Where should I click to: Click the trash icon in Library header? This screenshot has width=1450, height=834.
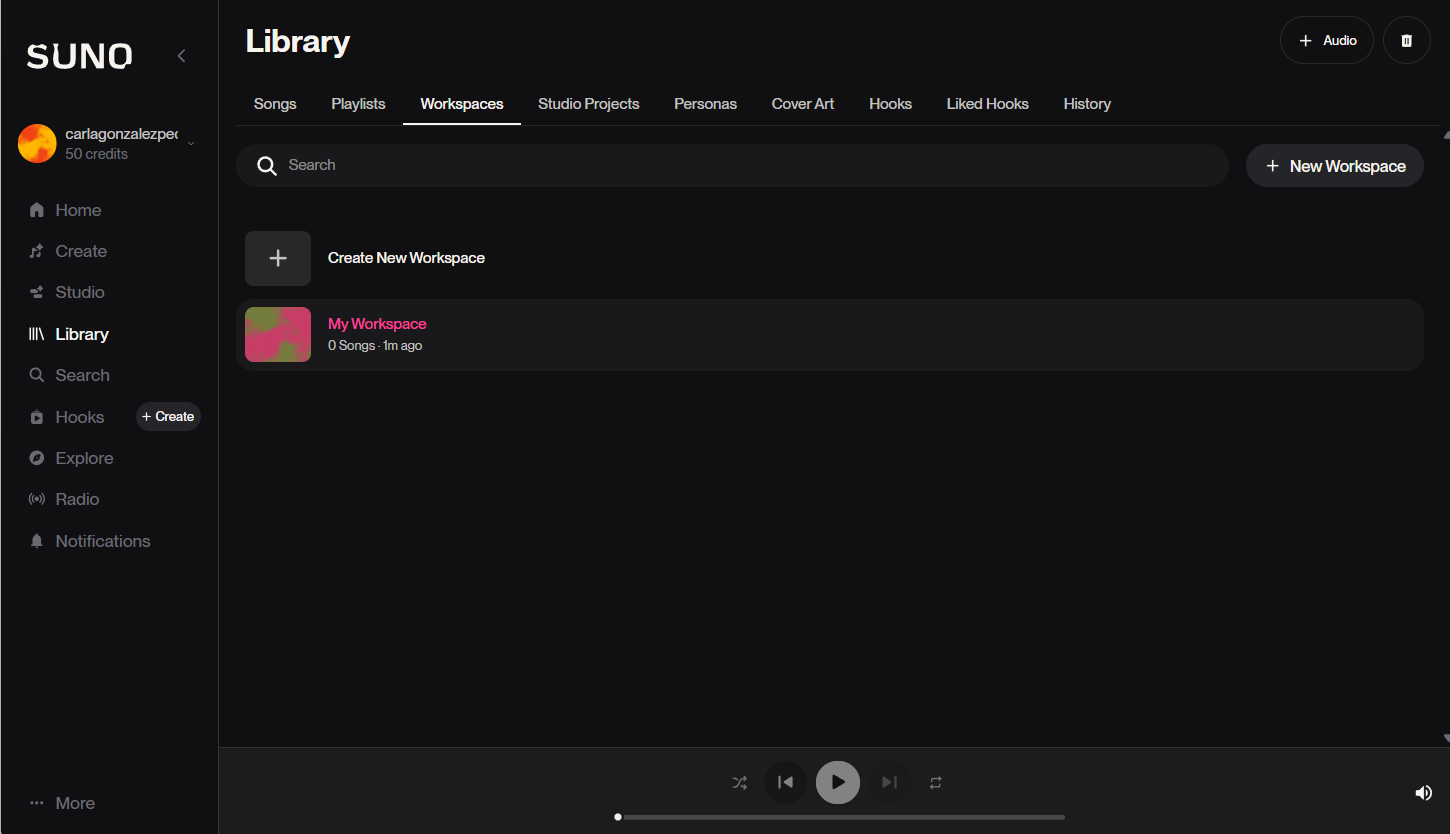pyautogui.click(x=1406, y=41)
